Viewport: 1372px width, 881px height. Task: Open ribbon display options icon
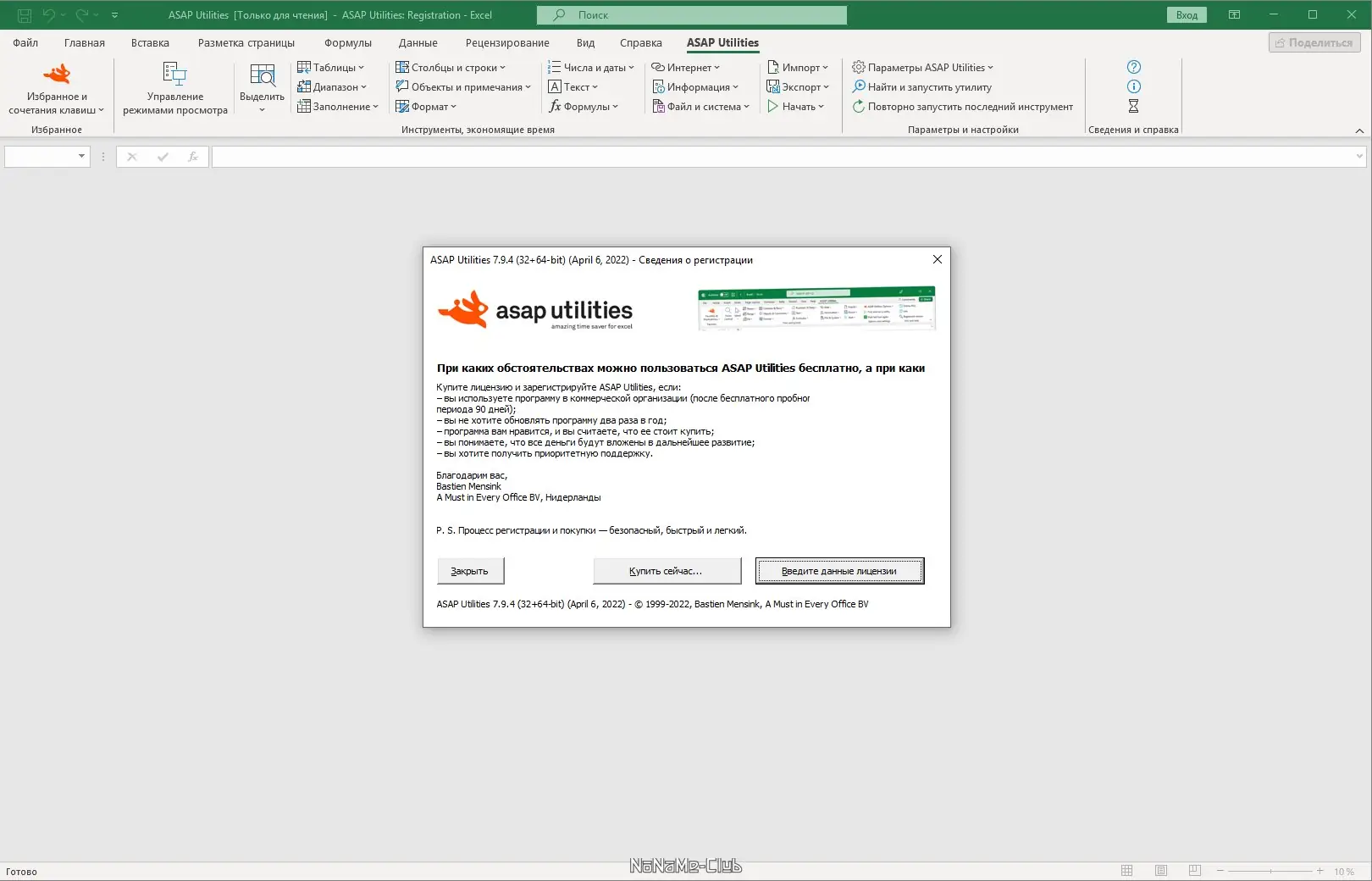click(x=1234, y=15)
